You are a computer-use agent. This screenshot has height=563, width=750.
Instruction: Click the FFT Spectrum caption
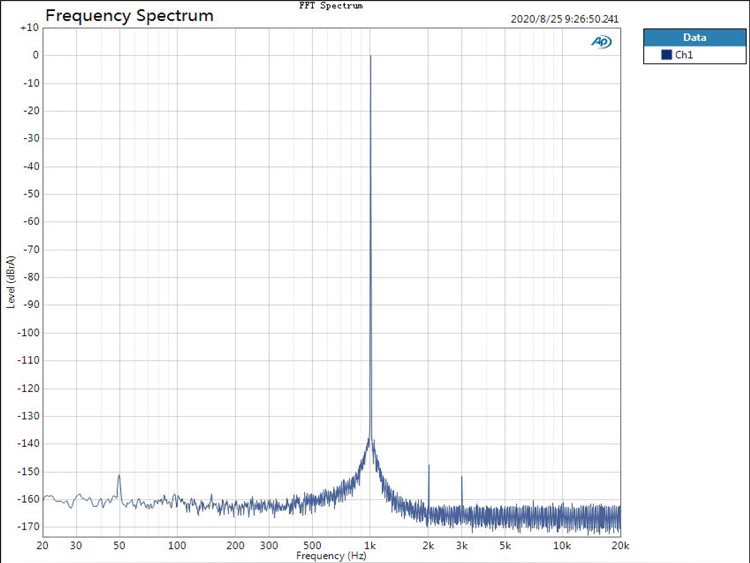(331, 6)
